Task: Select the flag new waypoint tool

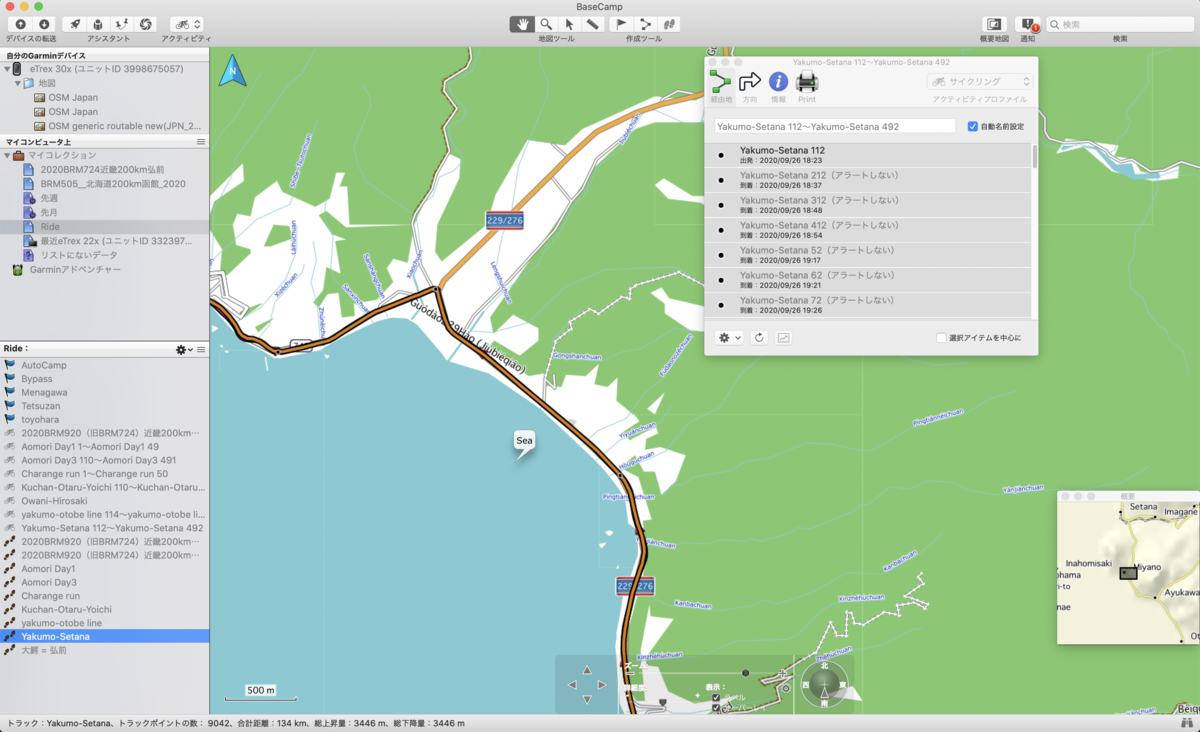Action: (621, 24)
